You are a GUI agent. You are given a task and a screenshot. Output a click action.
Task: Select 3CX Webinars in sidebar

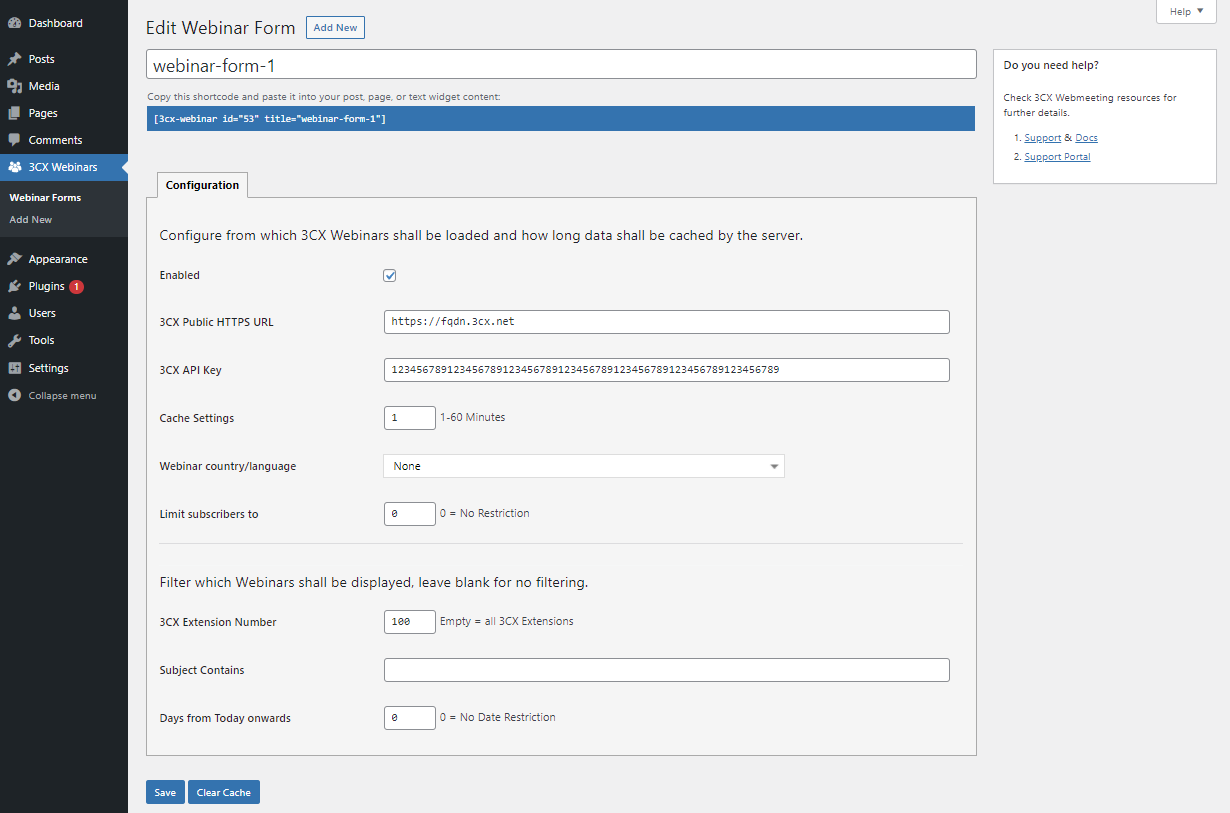click(x=64, y=167)
